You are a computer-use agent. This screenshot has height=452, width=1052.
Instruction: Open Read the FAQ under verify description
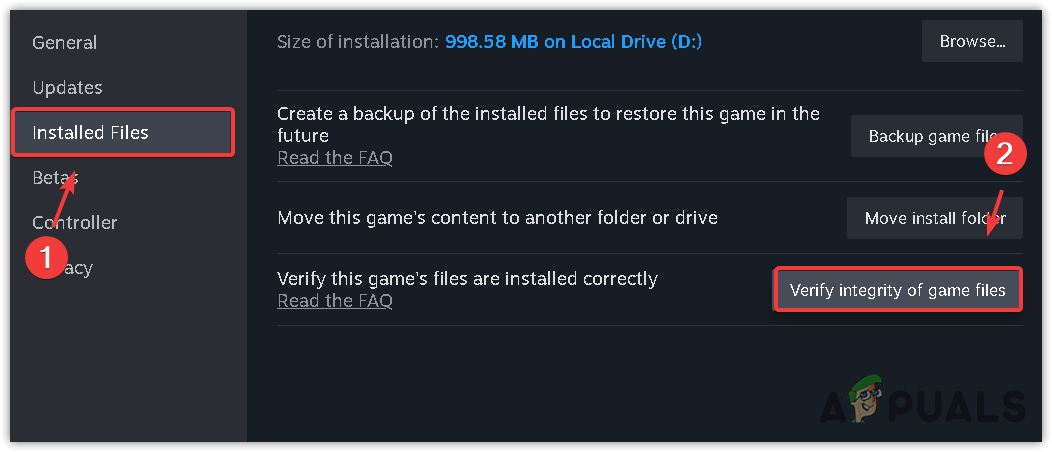coord(335,300)
